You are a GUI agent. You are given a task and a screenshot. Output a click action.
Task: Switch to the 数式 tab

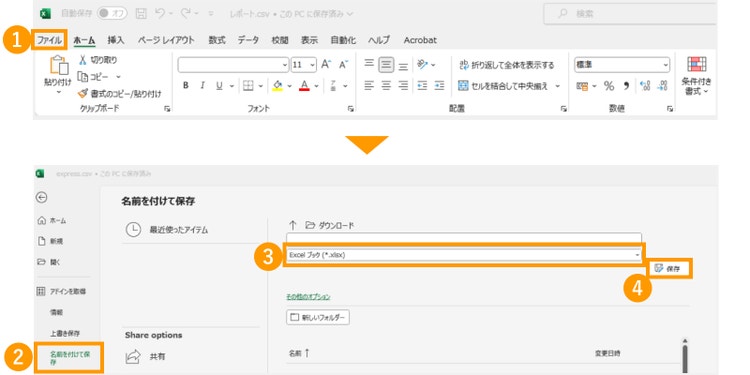coord(216,40)
